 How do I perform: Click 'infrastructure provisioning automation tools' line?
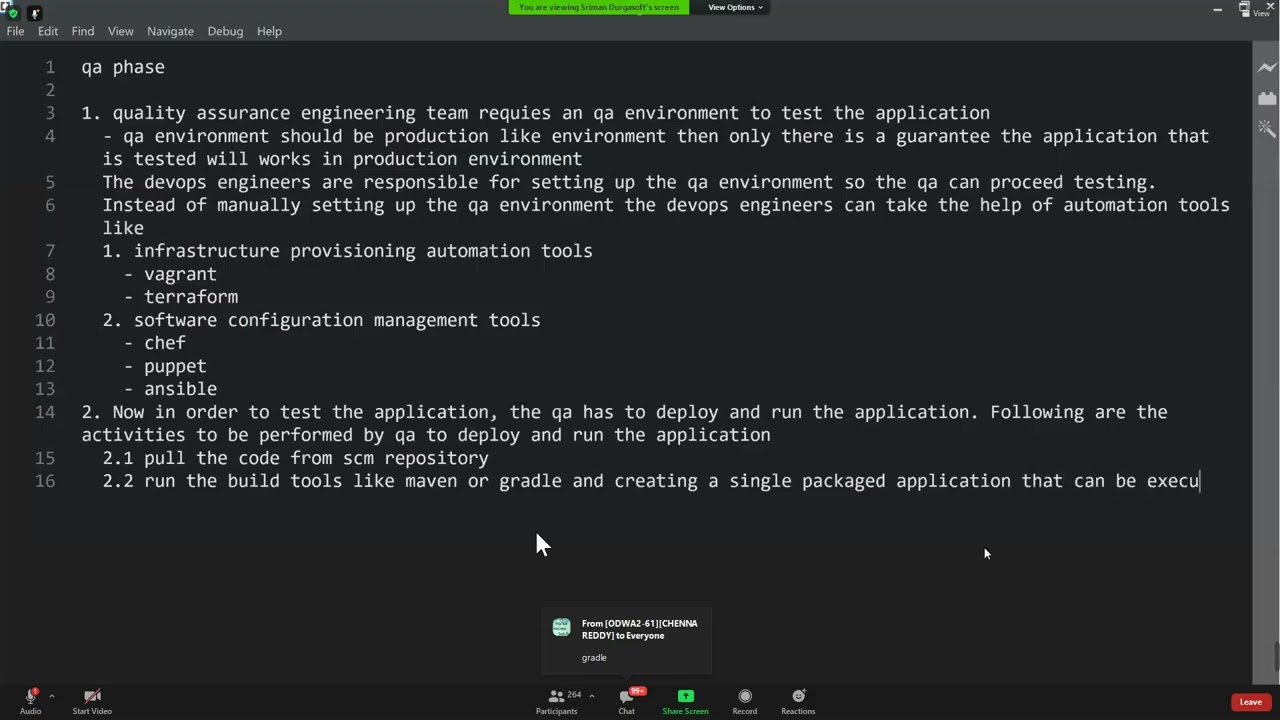pos(347,251)
